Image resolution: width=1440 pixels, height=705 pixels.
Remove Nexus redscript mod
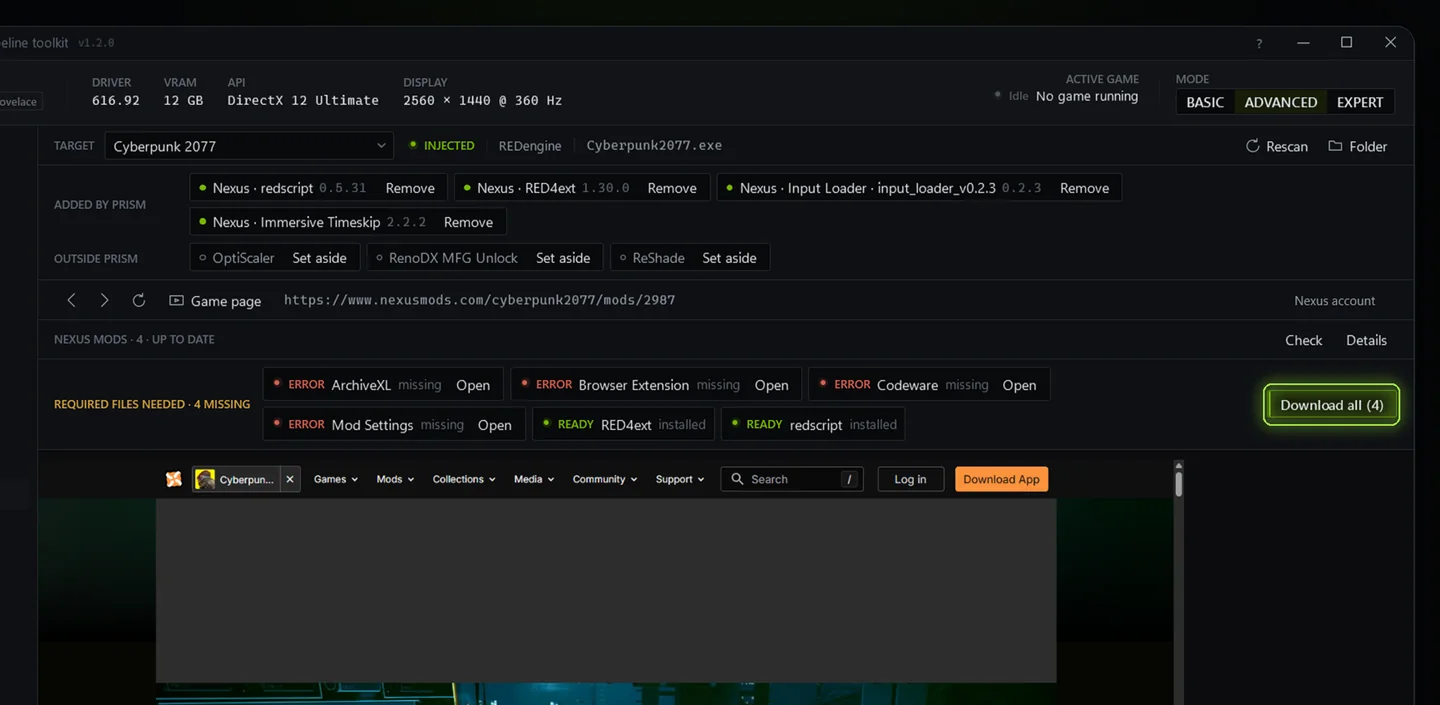[410, 188]
